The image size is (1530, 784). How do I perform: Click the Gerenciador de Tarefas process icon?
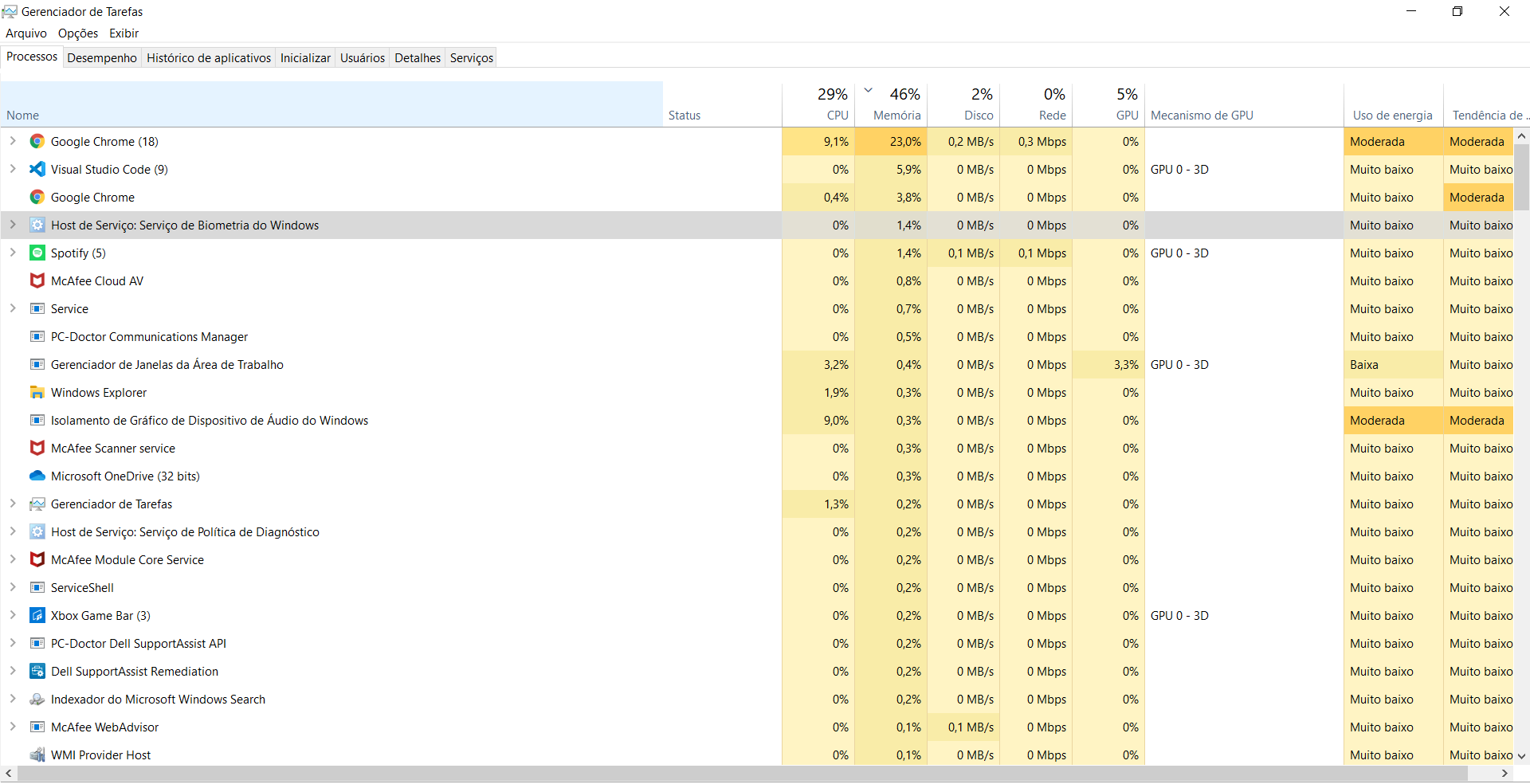click(37, 504)
